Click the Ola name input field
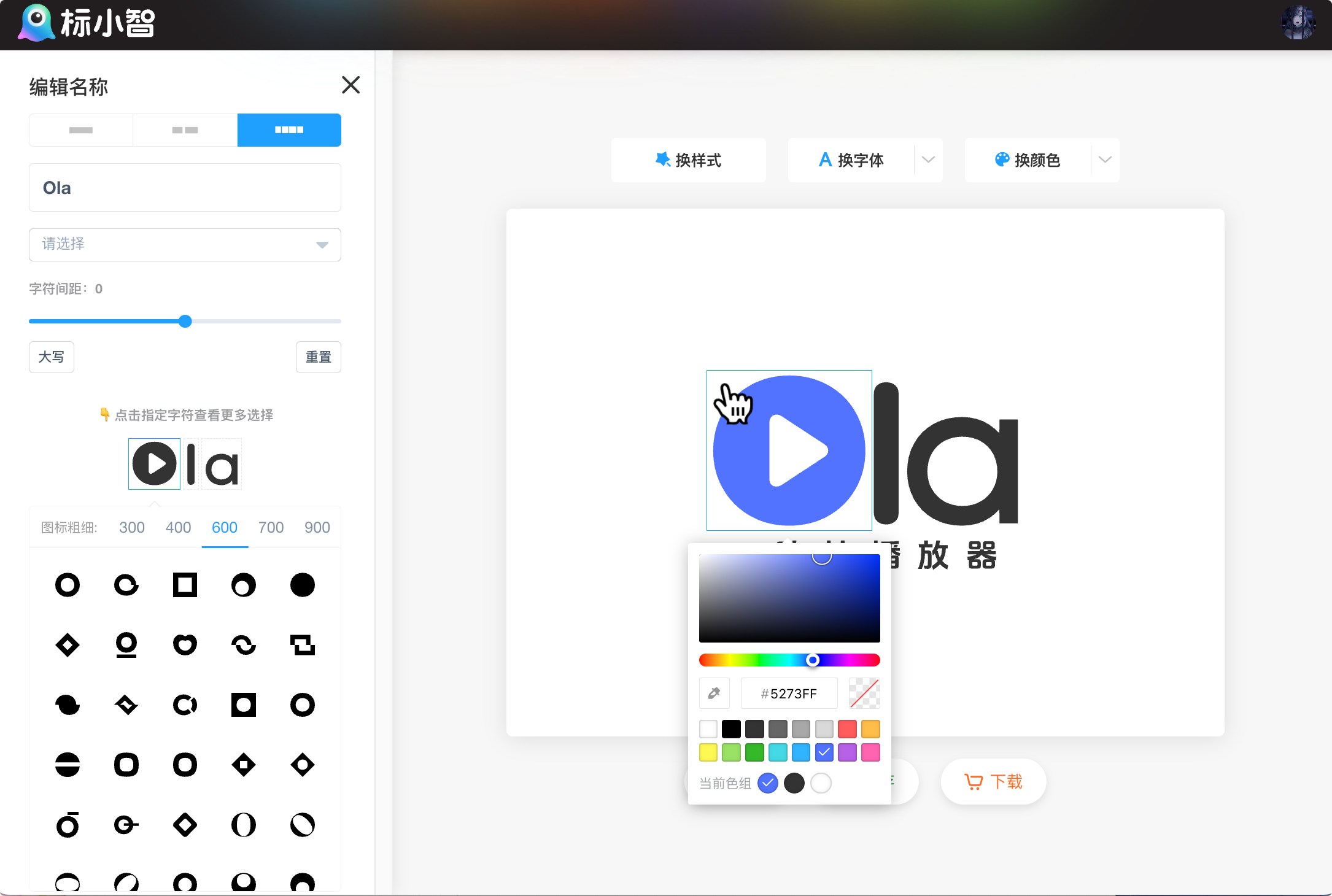 [185, 188]
